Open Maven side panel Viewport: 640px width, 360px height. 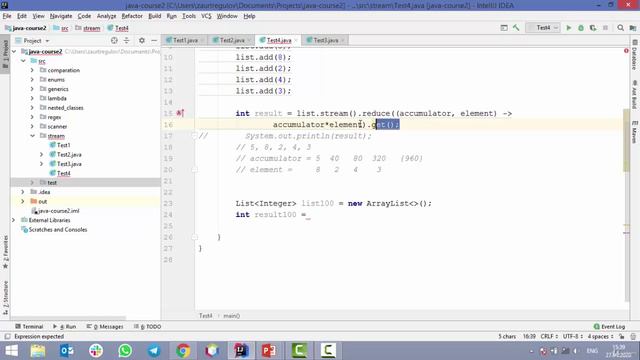click(635, 132)
